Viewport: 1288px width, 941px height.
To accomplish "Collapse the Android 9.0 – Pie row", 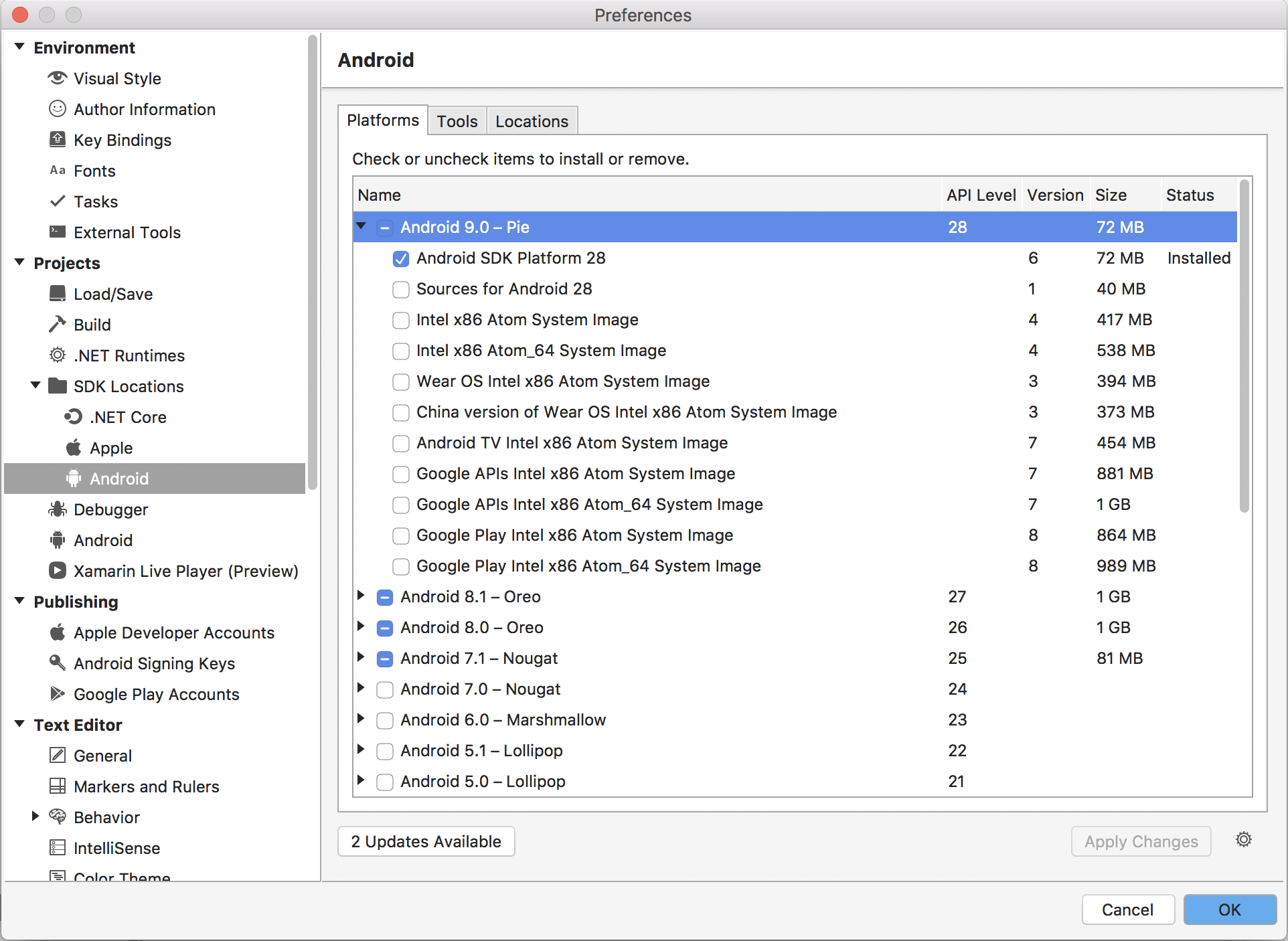I will [361, 226].
